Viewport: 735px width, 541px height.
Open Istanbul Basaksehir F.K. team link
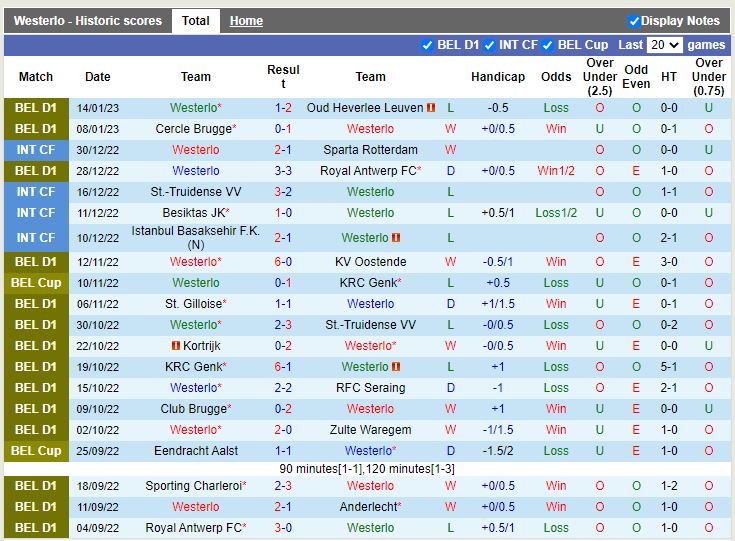click(195, 238)
